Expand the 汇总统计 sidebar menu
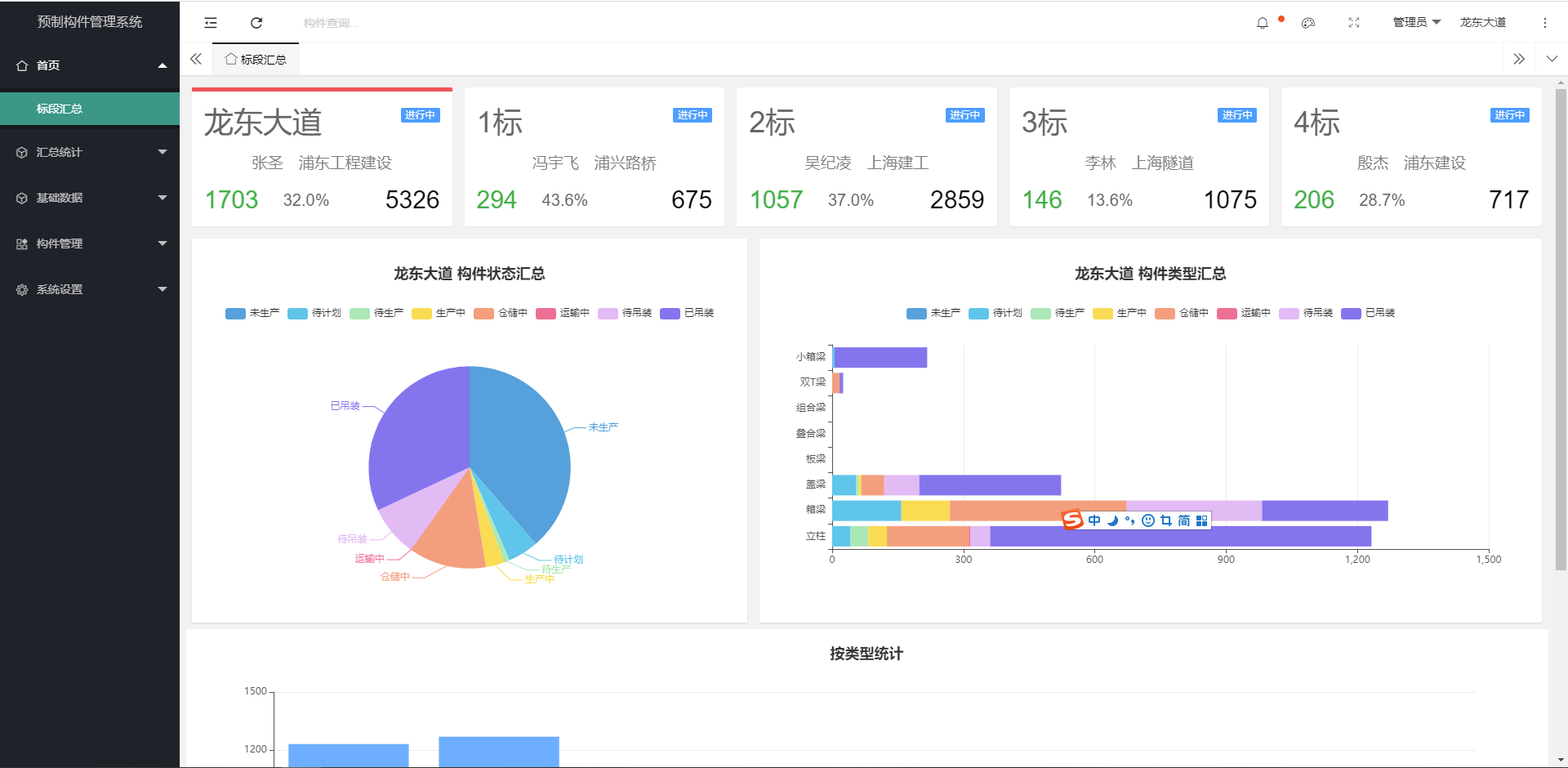1568x768 pixels. click(x=90, y=152)
